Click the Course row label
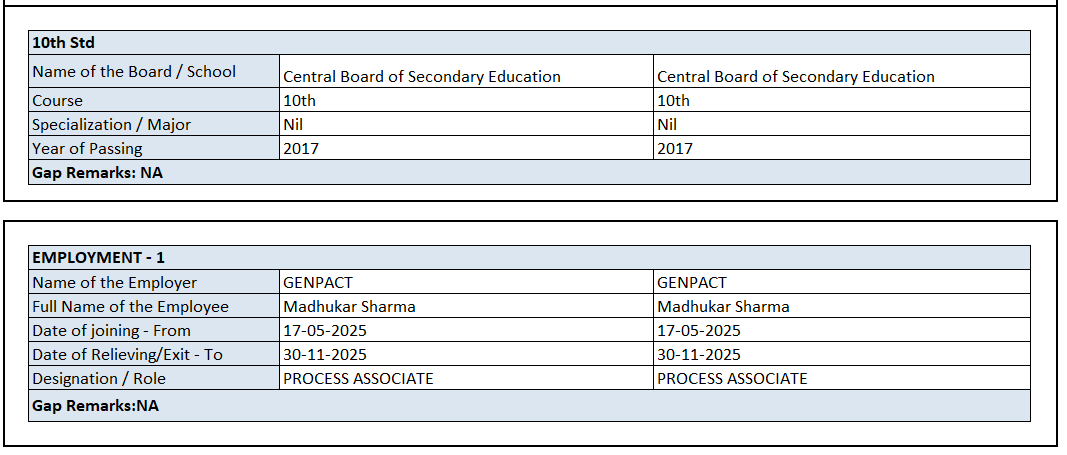This screenshot has height=455, width=1067. tap(58, 101)
